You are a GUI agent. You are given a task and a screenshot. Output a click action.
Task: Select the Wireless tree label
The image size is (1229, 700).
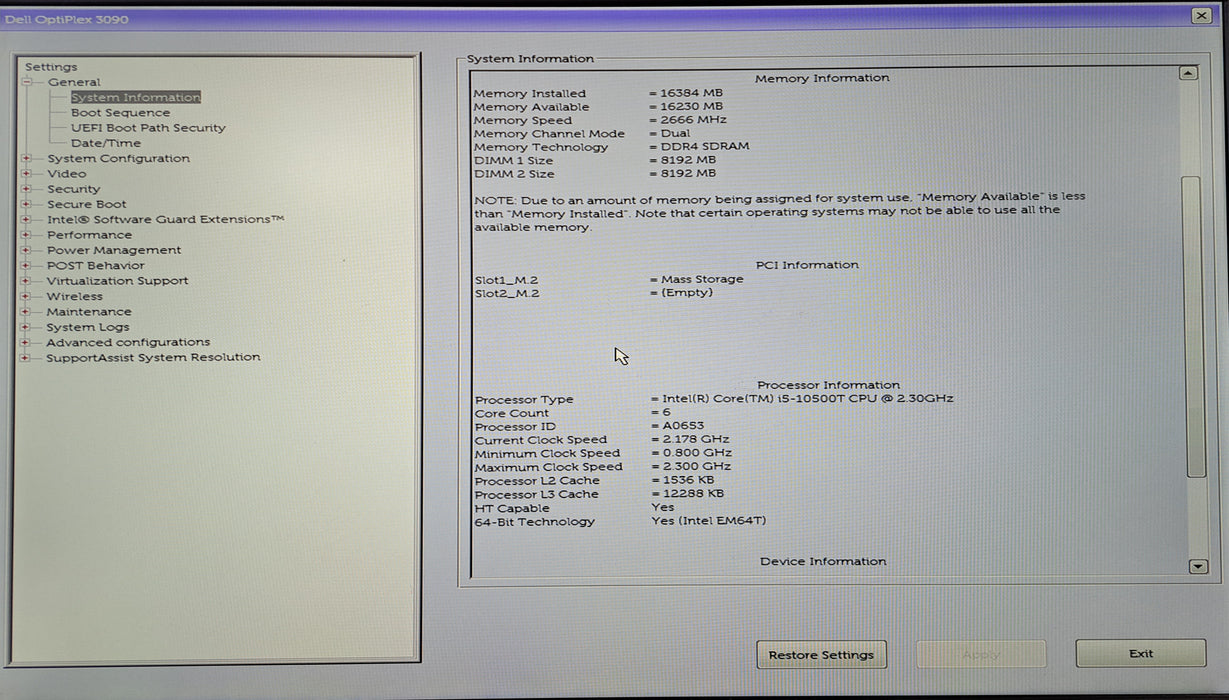pos(74,296)
